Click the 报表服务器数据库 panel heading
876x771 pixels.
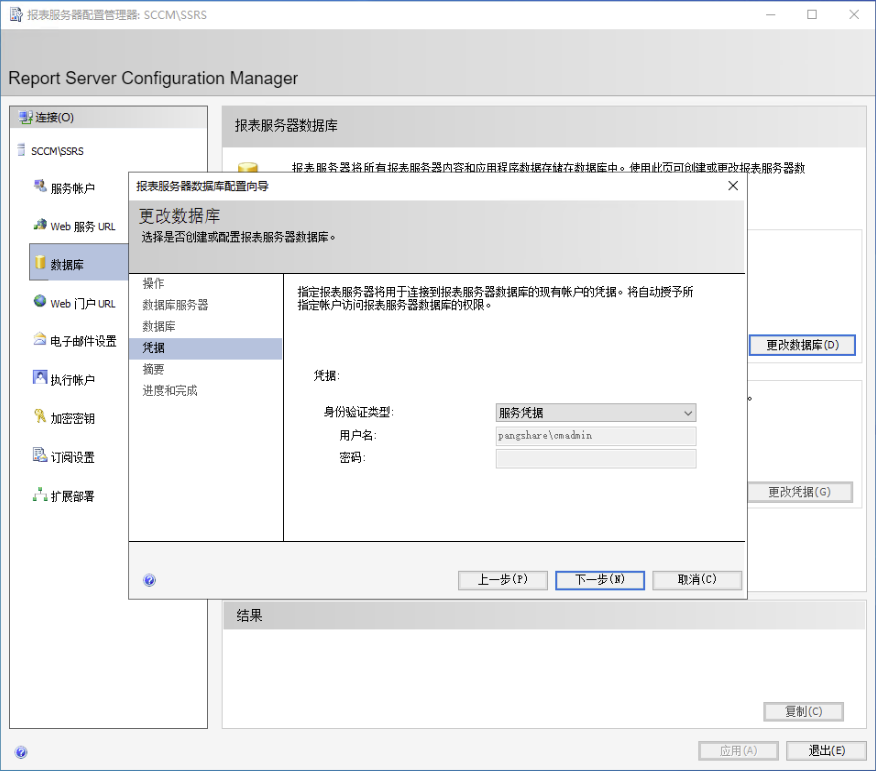(x=286, y=126)
